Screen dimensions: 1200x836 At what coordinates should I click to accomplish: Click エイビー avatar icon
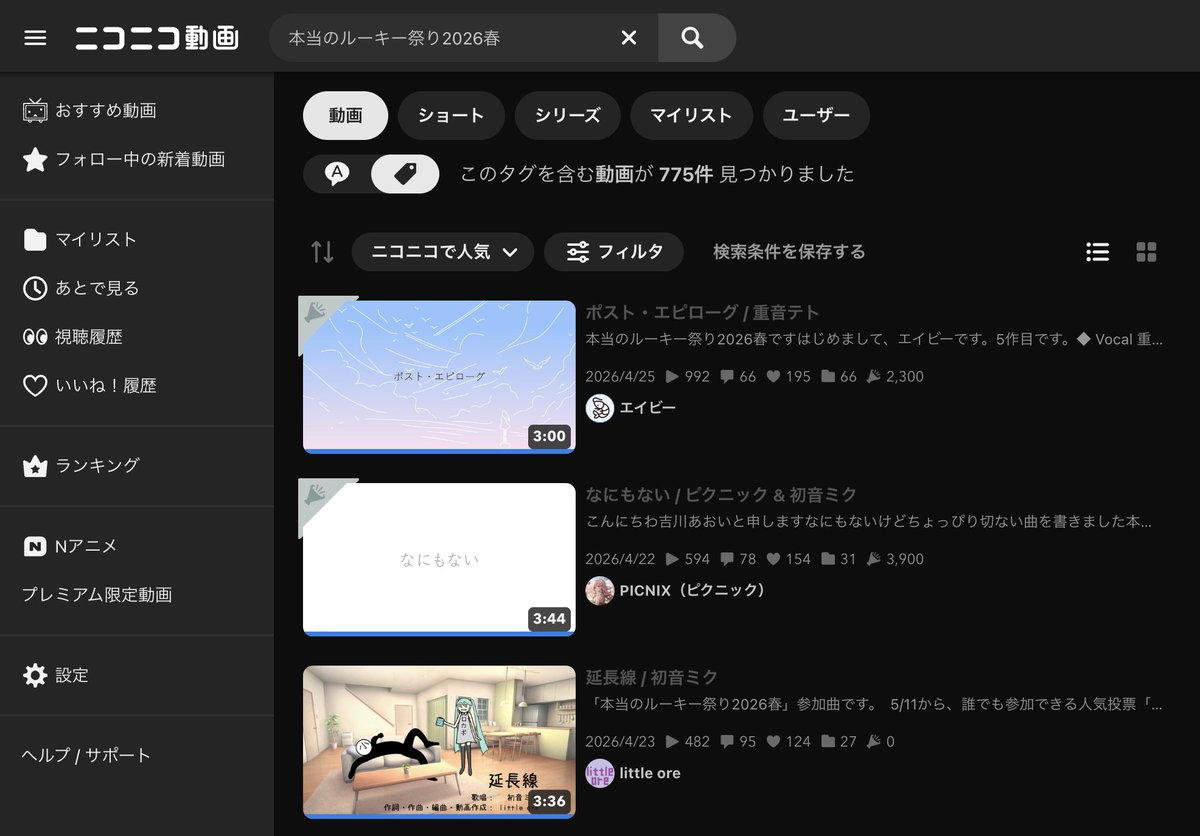(x=600, y=408)
